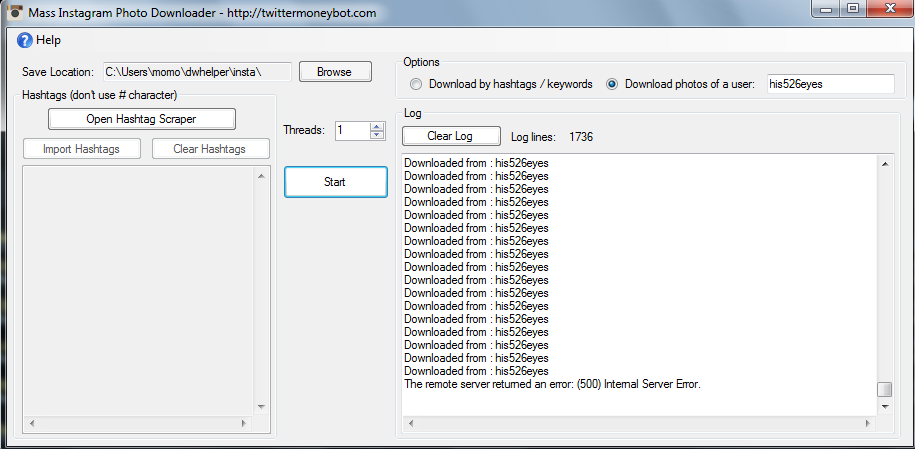This screenshot has width=915, height=449.
Task: Click the Threads label
Action: point(304,130)
